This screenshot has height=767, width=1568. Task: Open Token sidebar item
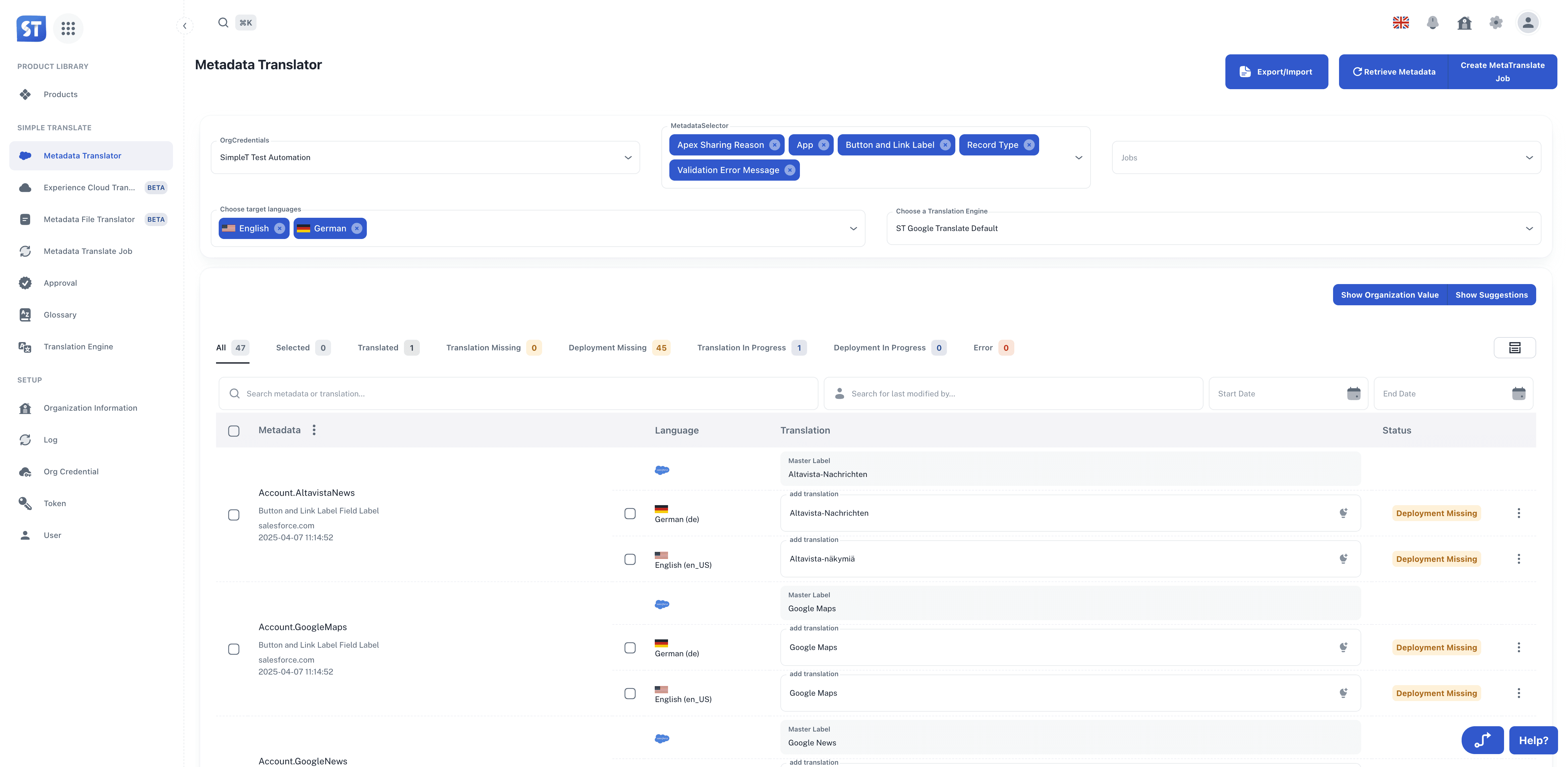pos(91,503)
